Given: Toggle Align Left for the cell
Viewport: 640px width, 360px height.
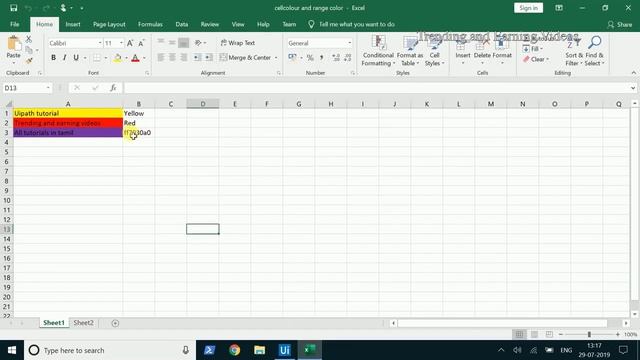Looking at the screenshot, I should point(161,58).
